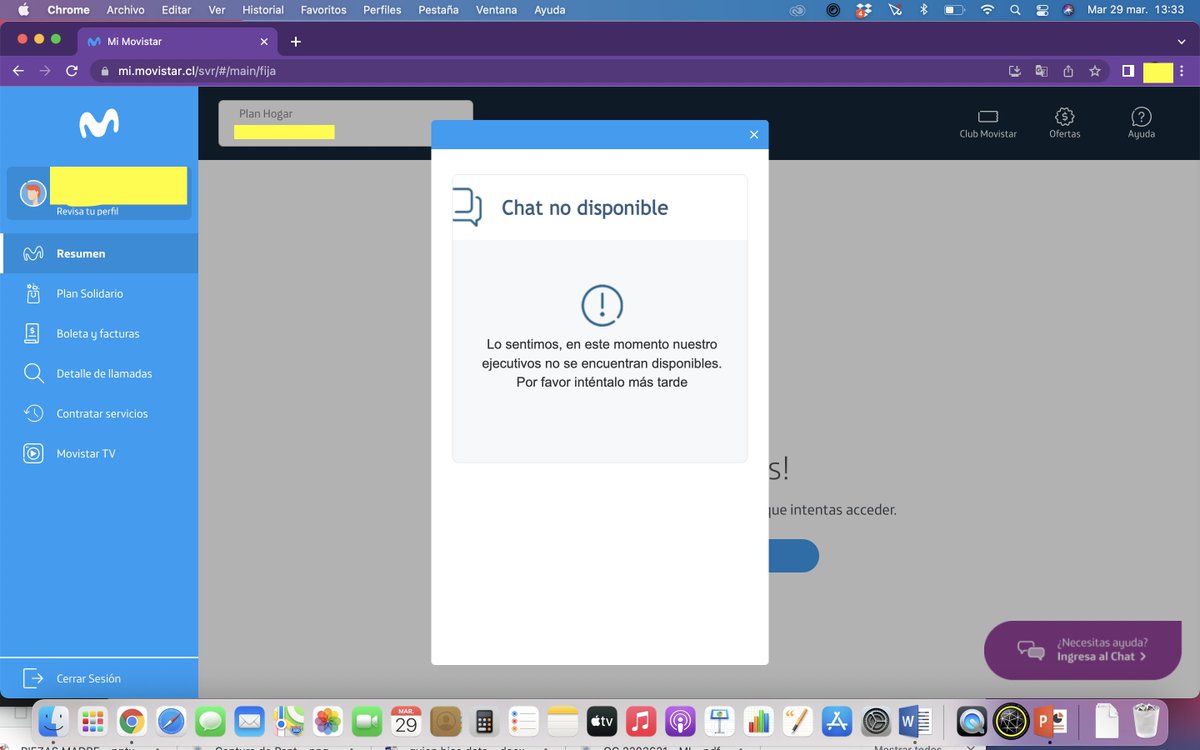Screen dimensions: 1200x750
Task: Open Chrome three-dot menu
Action: click(x=1184, y=71)
